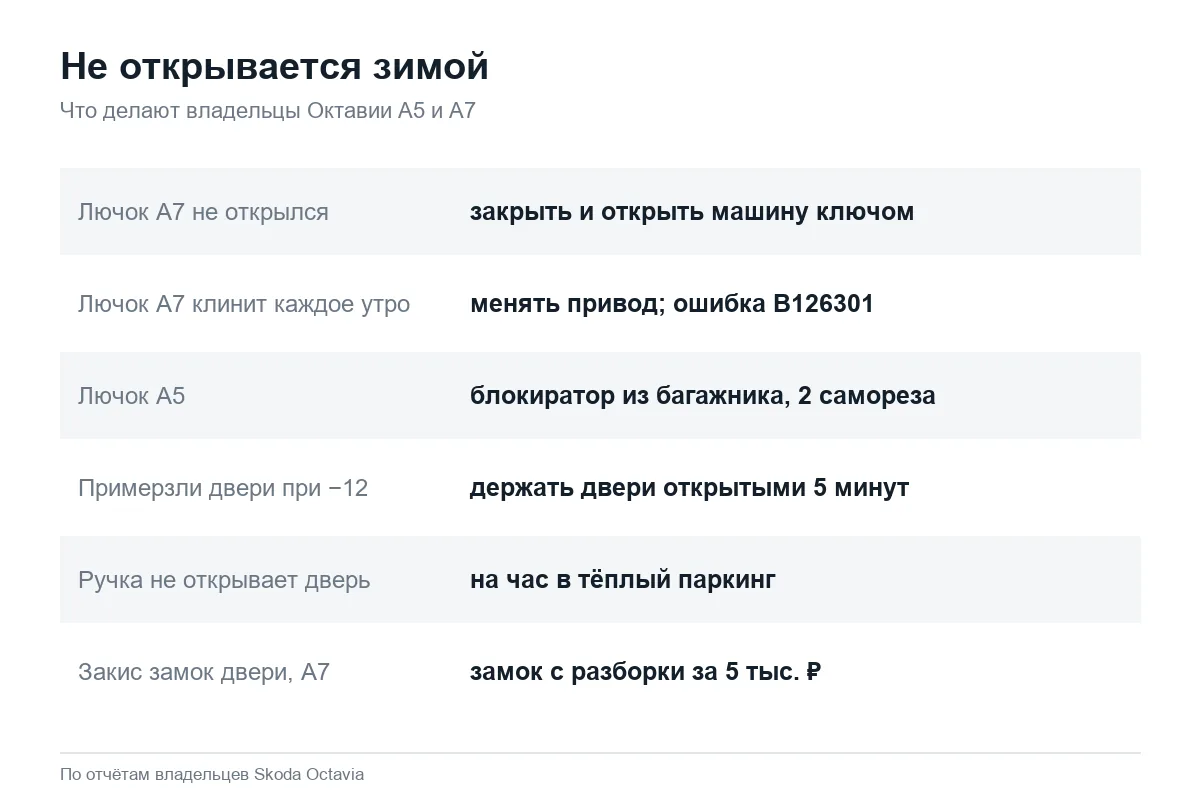Screen dimensions: 1200x800
Task: Click the row label "Лючок A5"
Action: pyautogui.click(x=132, y=396)
